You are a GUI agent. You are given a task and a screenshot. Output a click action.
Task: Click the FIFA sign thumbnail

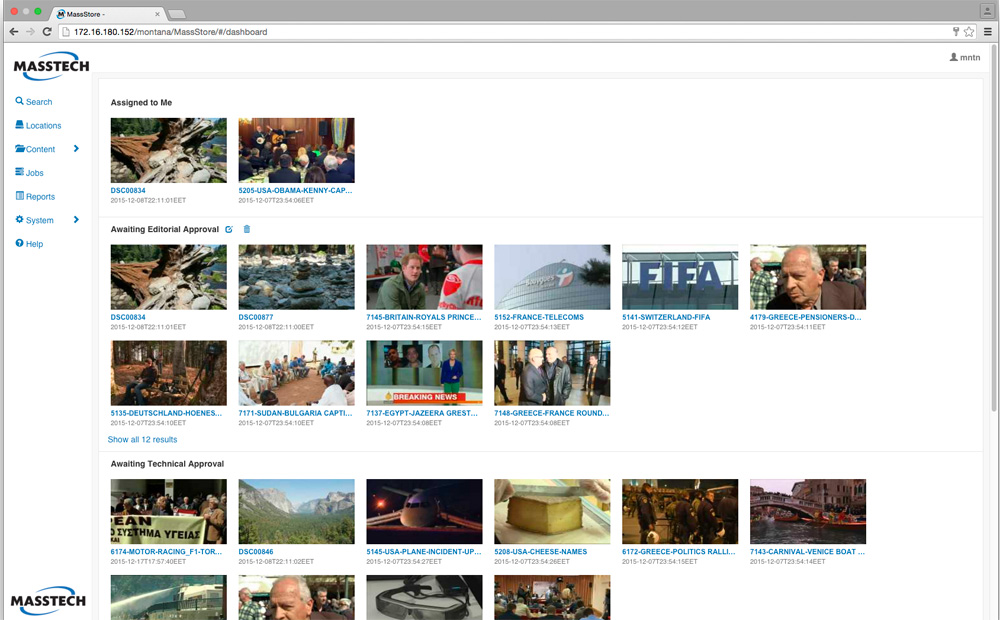[680, 277]
